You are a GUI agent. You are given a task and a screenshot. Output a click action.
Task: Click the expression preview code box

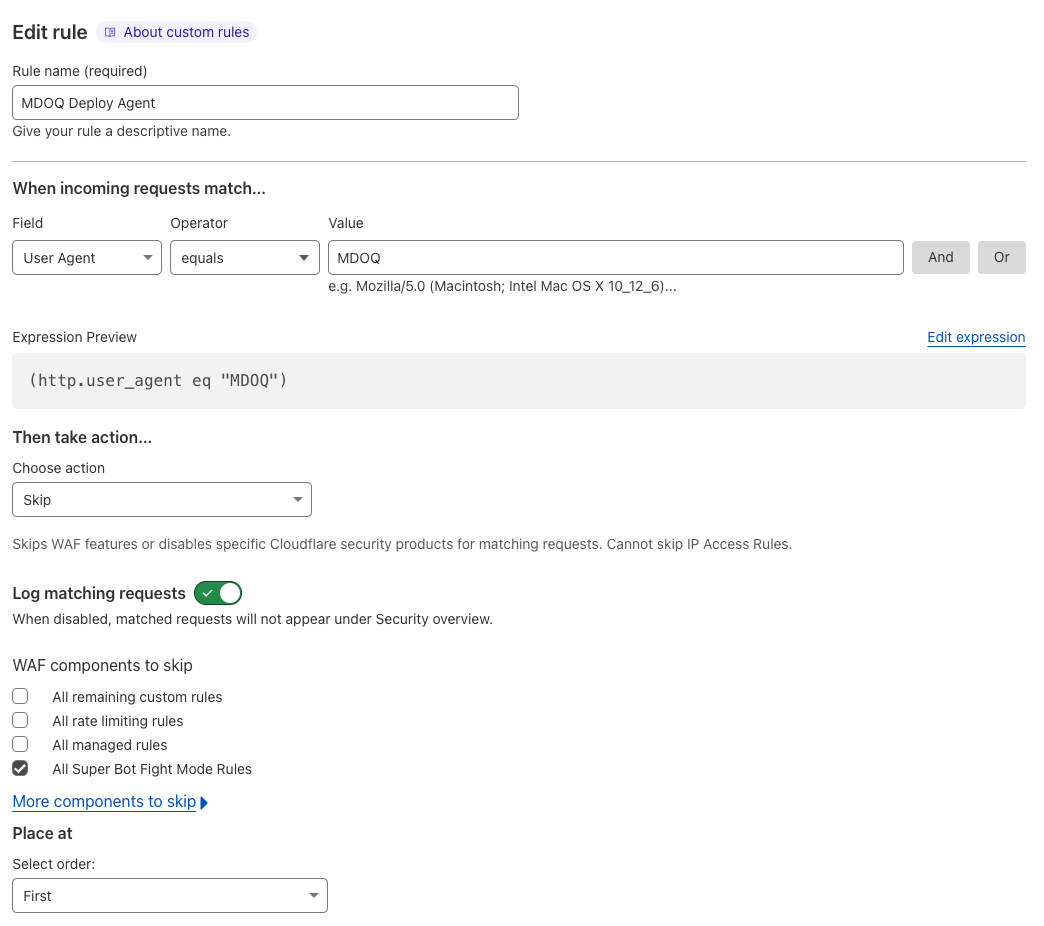coord(519,381)
